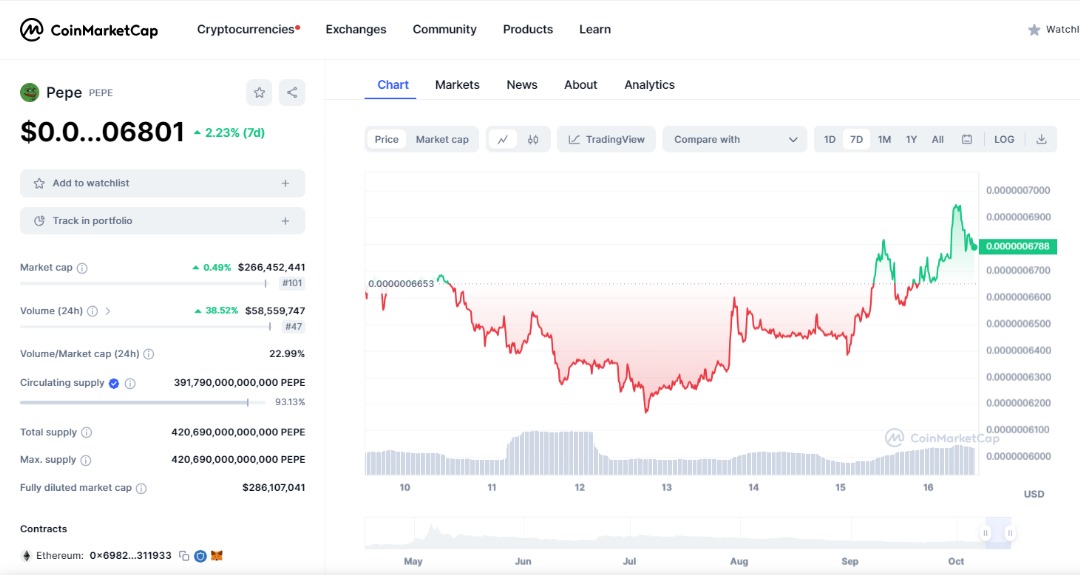Open the Compare with dropdown
1080x575 pixels.
click(x=735, y=139)
